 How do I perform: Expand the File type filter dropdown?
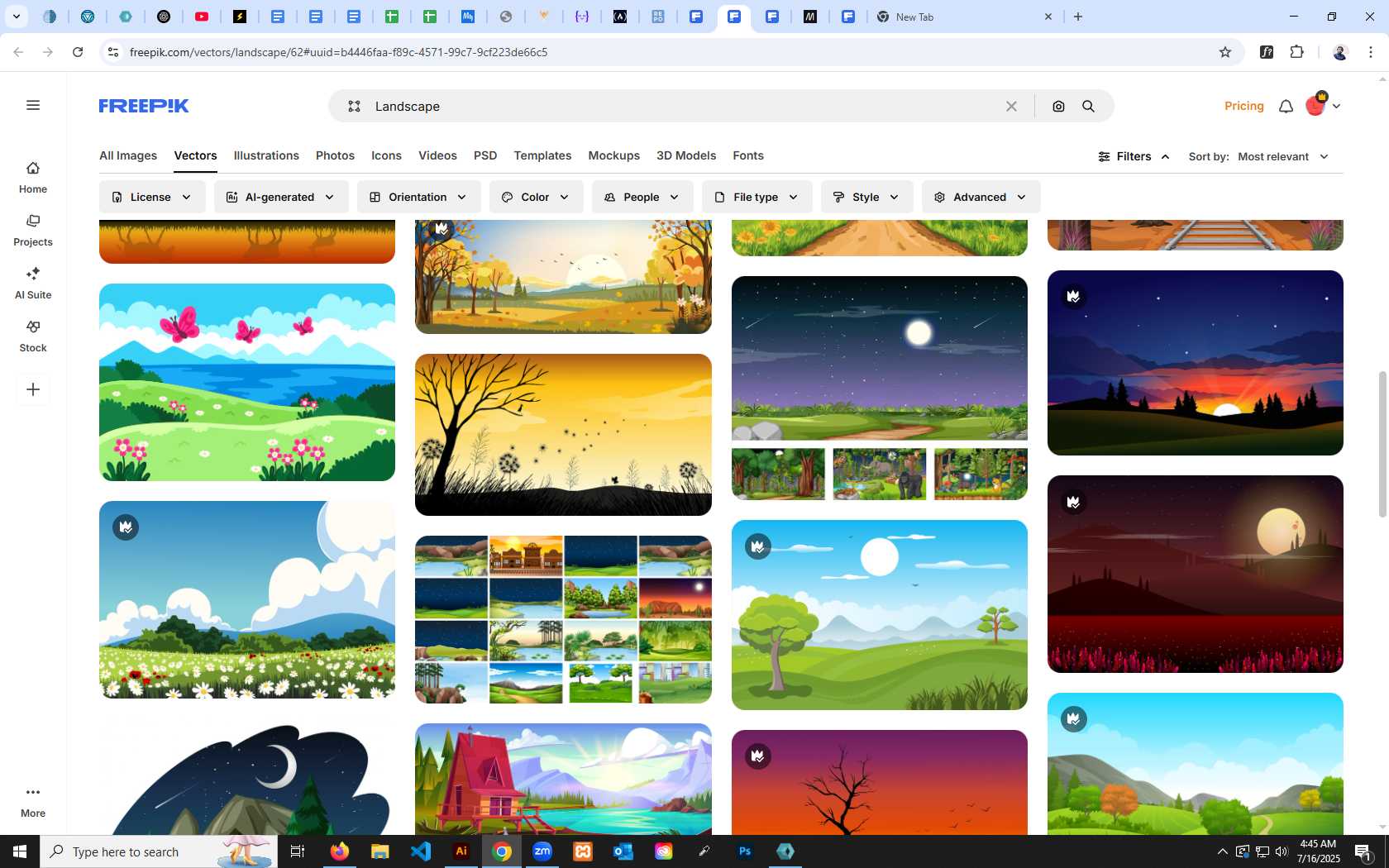[x=757, y=197]
